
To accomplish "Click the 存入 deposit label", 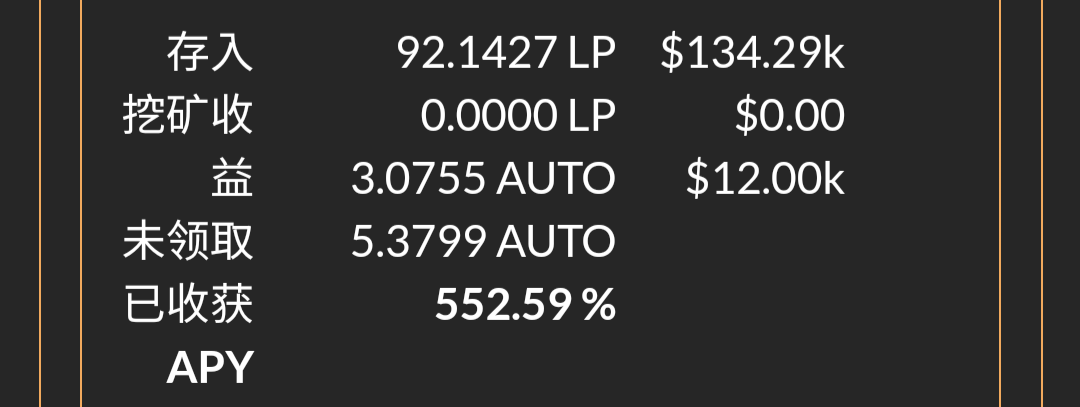I will pyautogui.click(x=210, y=52).
